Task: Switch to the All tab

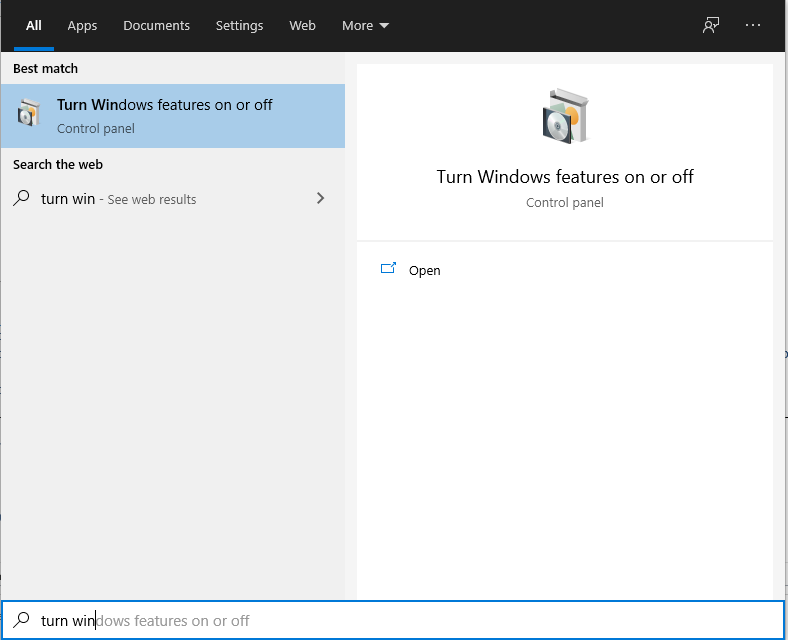Action: coord(34,26)
